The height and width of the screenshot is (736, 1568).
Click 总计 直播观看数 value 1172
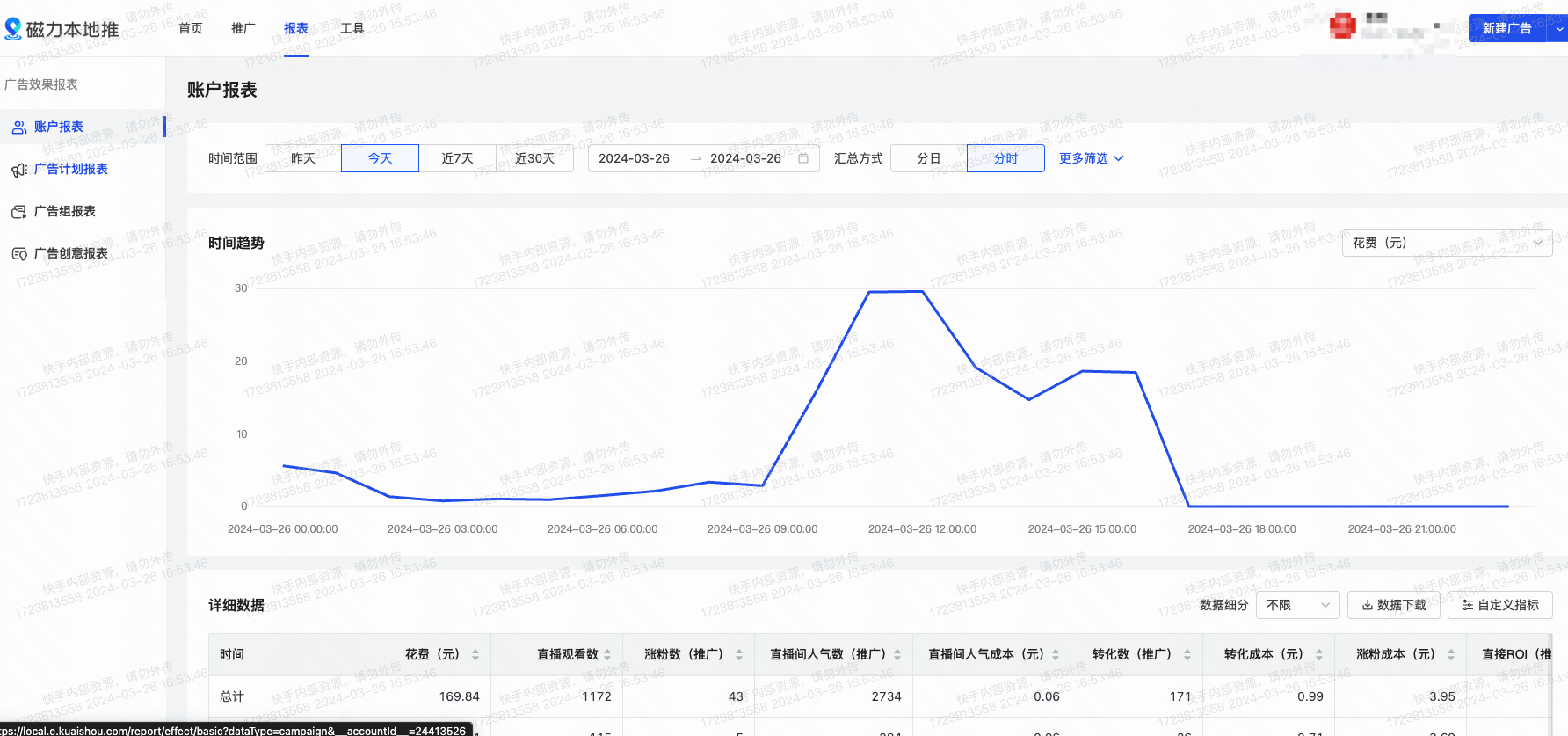(x=596, y=696)
